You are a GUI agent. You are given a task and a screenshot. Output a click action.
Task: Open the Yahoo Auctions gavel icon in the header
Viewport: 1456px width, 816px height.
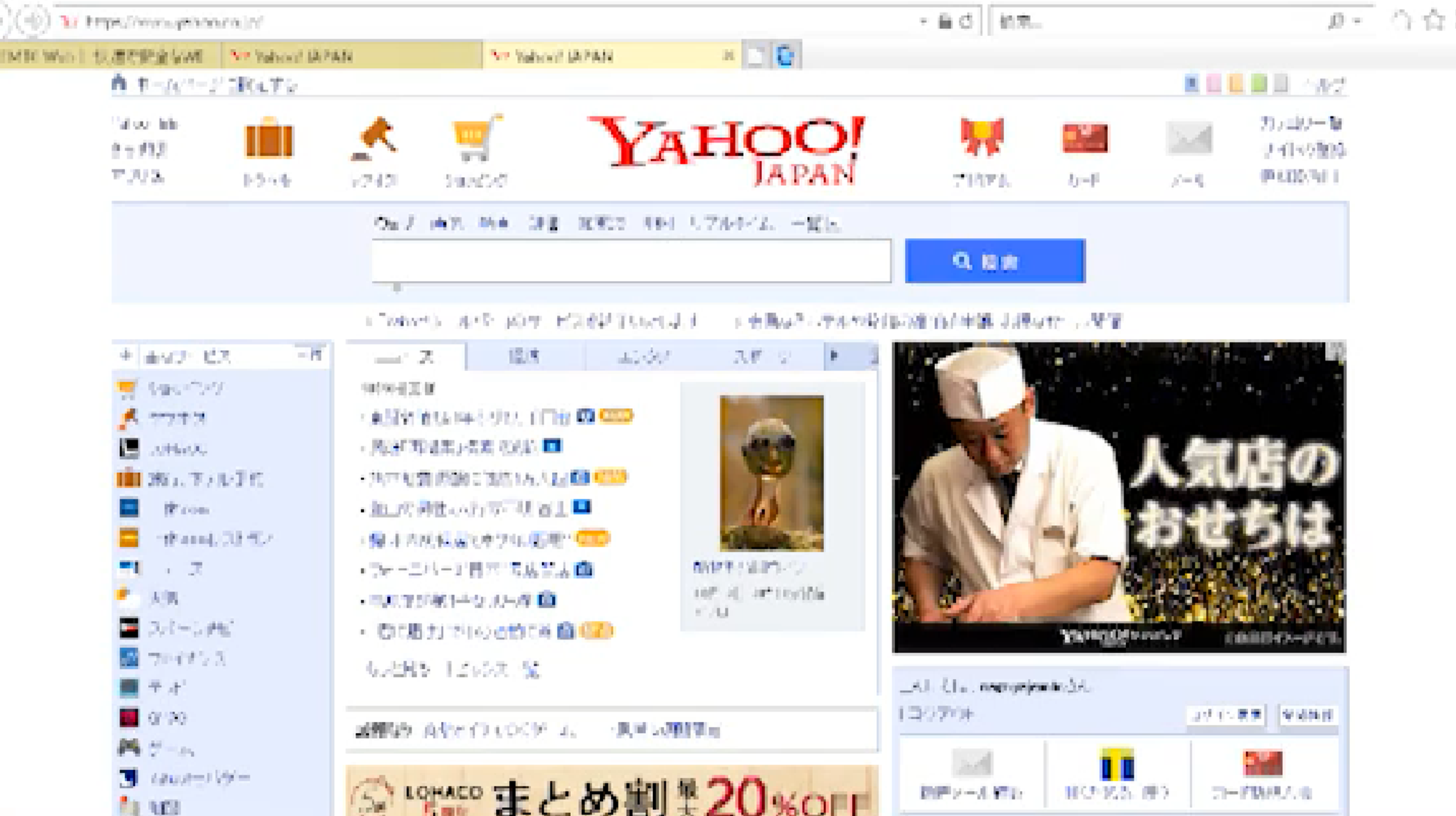click(375, 138)
